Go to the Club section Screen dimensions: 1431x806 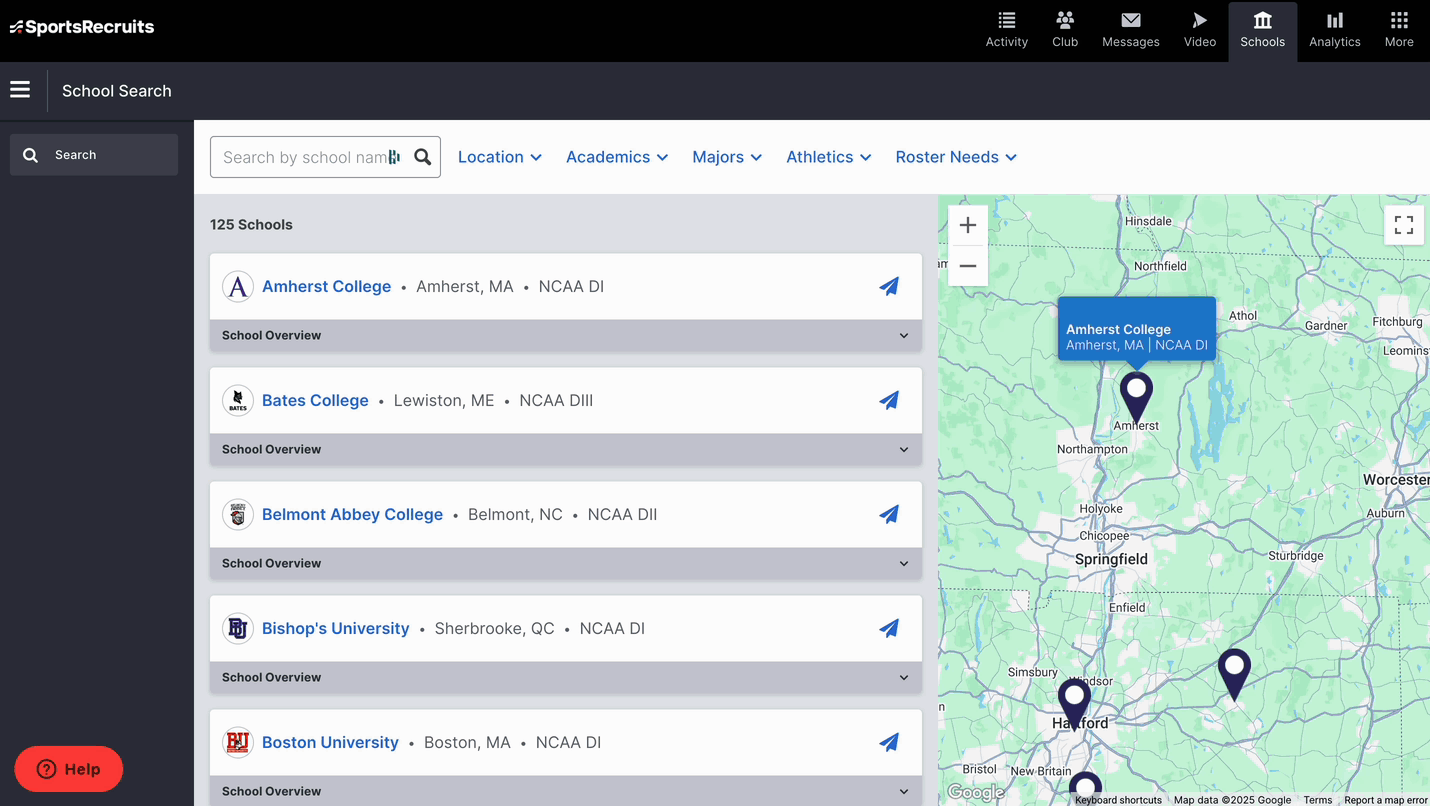coord(1065,30)
